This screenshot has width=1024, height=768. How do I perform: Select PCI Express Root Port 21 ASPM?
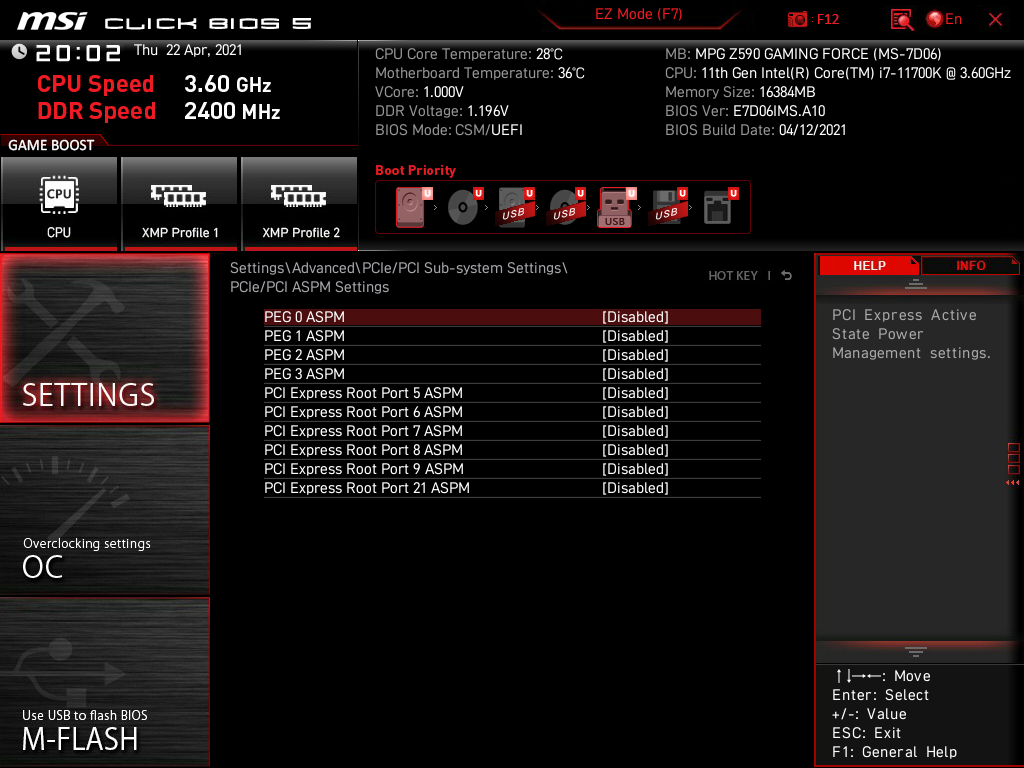tap(367, 488)
